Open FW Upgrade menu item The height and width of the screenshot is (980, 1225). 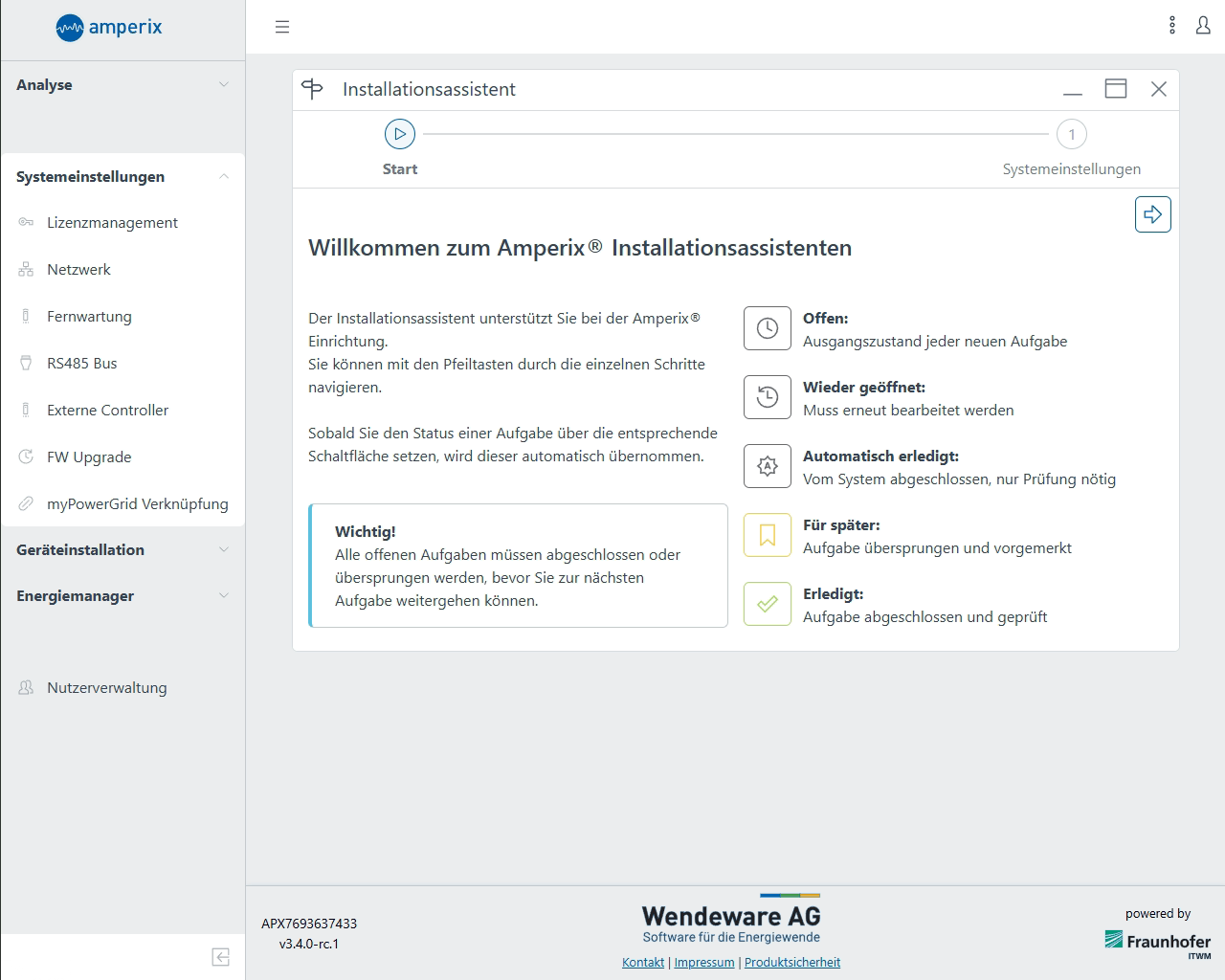(x=122, y=457)
